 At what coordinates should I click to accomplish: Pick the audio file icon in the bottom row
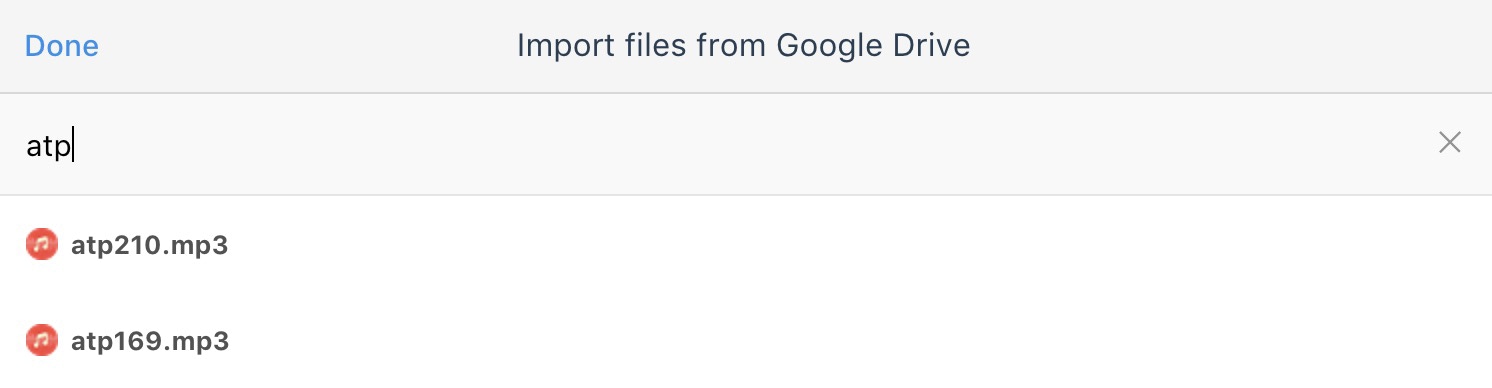41,341
